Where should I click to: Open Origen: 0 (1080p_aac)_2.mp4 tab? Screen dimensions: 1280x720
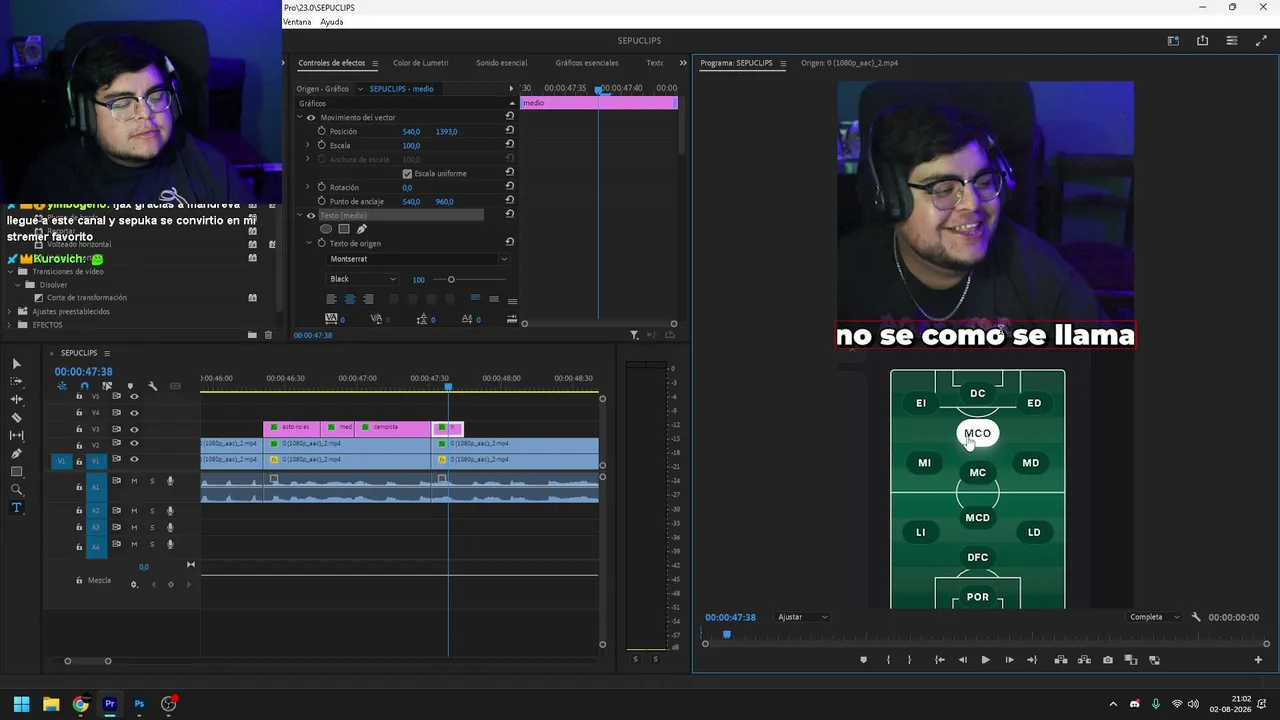pos(849,63)
